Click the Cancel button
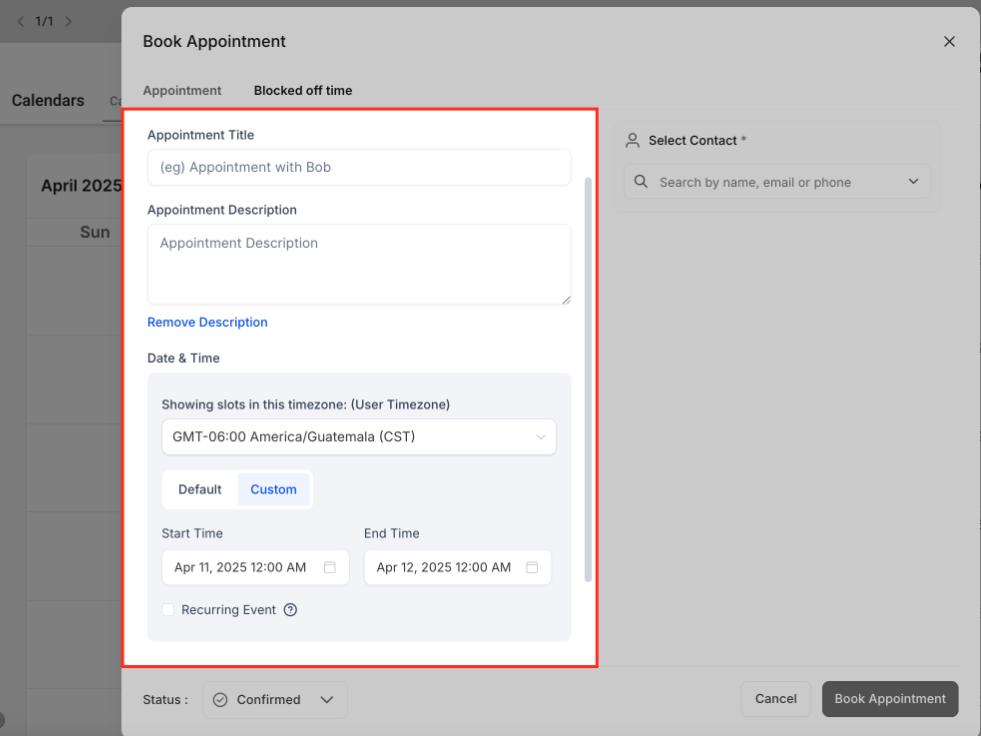Viewport: 981px width, 736px height. tap(775, 699)
